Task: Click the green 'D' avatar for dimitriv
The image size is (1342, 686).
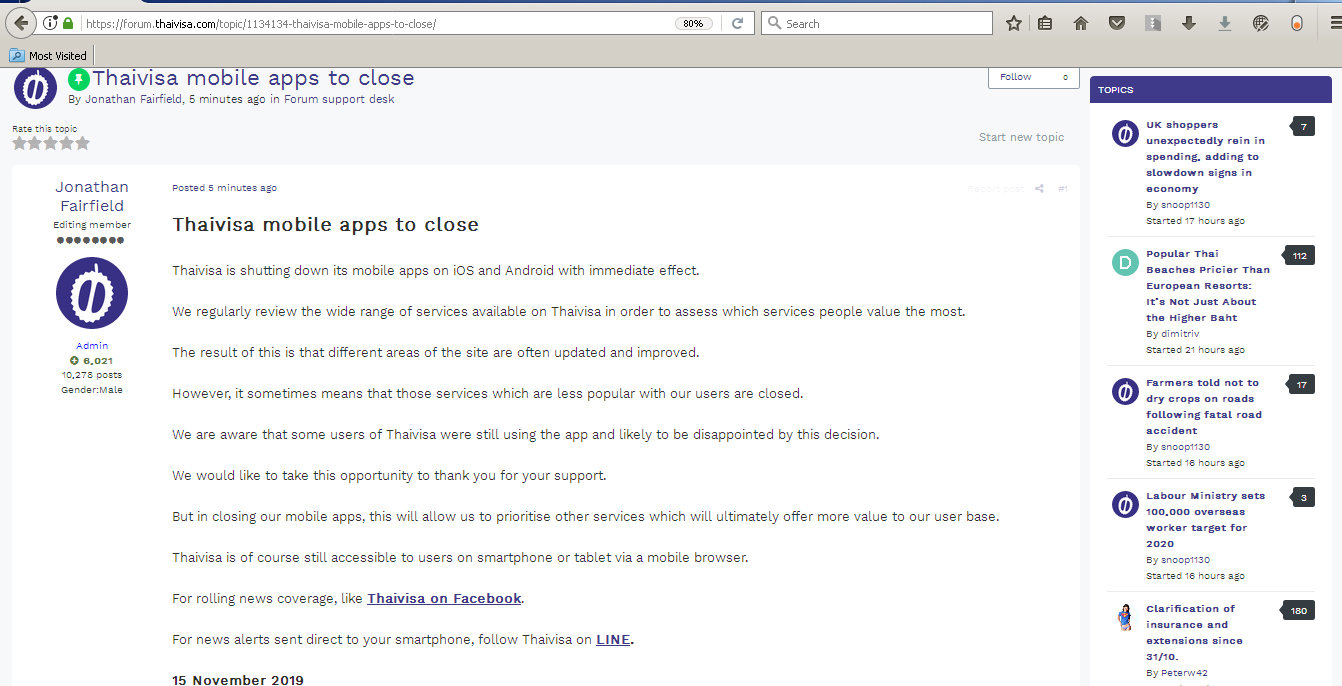Action: click(x=1126, y=263)
